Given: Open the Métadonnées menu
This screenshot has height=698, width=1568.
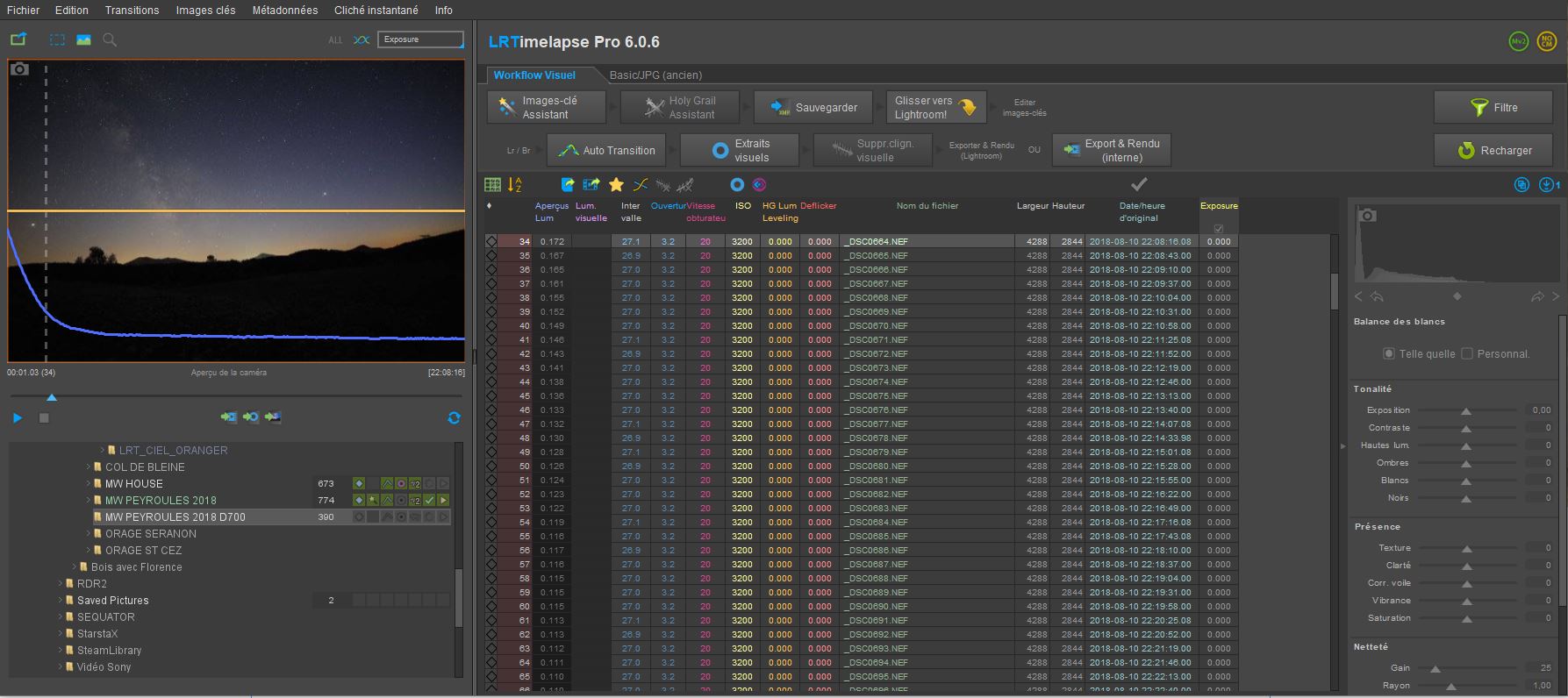Looking at the screenshot, I should (x=285, y=11).
